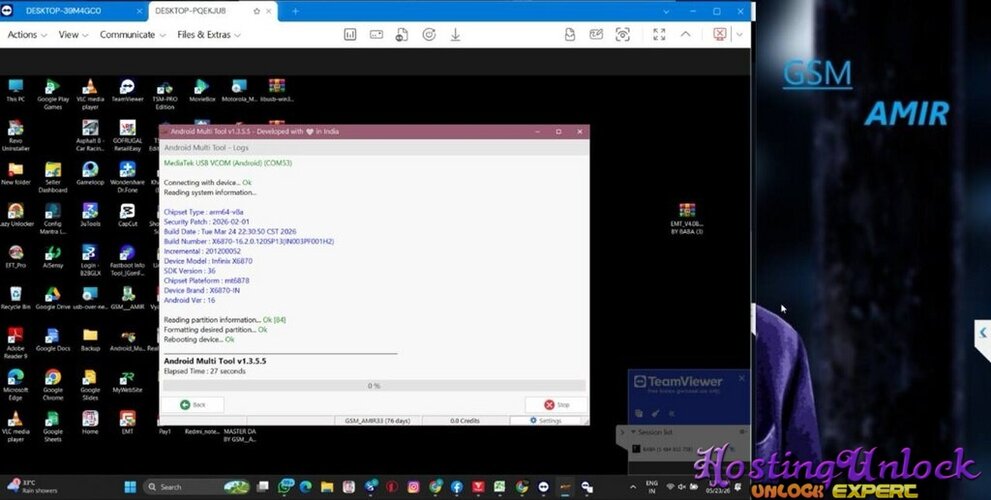Screen dimensions: 991x500
Task: Open the This PC desktop icon
Action: [x=16, y=91]
